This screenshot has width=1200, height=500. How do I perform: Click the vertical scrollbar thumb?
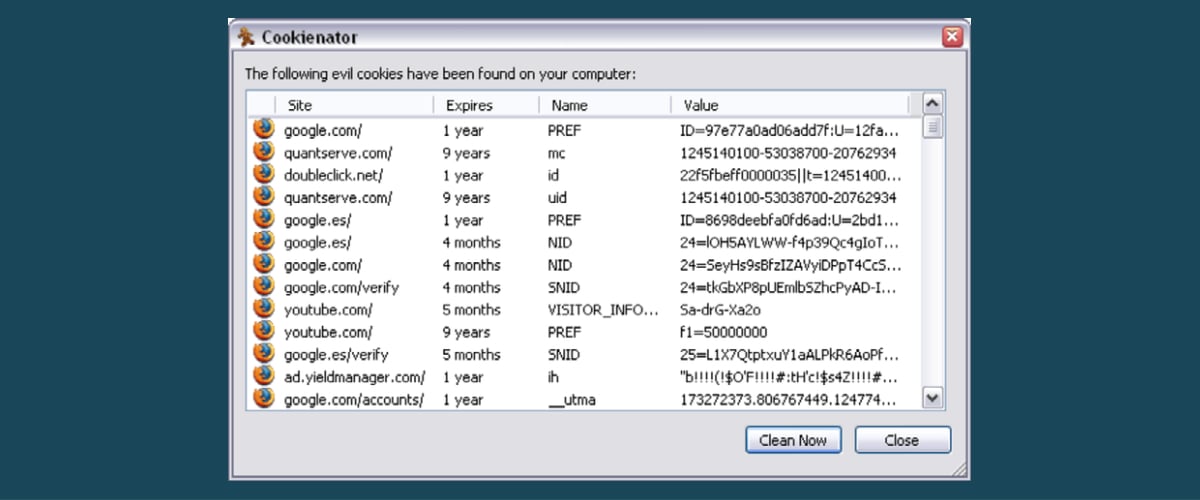(x=932, y=126)
